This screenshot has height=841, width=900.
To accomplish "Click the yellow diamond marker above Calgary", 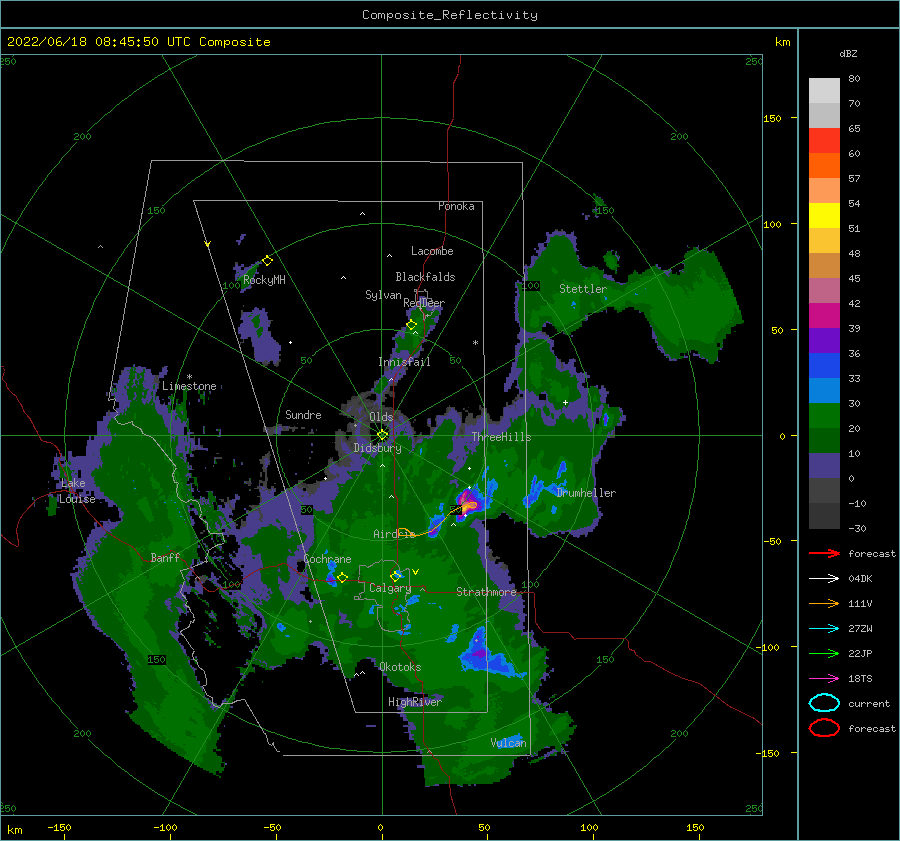I will click(395, 576).
